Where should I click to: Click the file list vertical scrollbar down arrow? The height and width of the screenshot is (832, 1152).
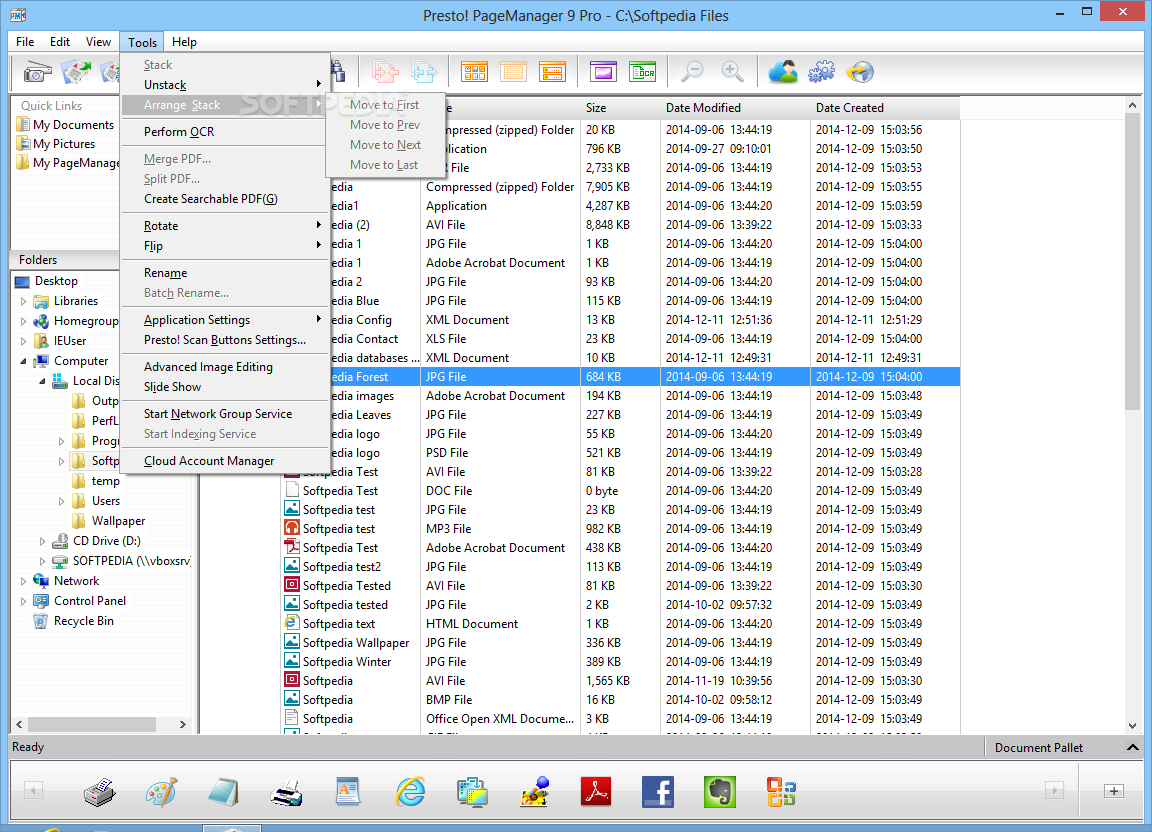tap(1132, 725)
